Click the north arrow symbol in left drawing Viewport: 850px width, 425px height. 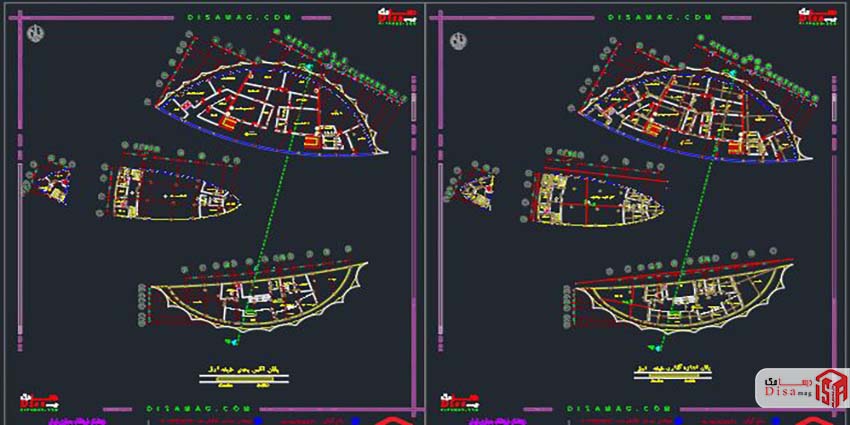coord(36,33)
